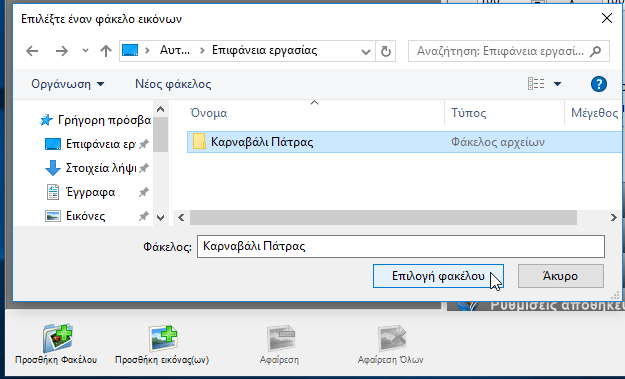Change the view layout icon
The image size is (625, 379).
[x=536, y=84]
